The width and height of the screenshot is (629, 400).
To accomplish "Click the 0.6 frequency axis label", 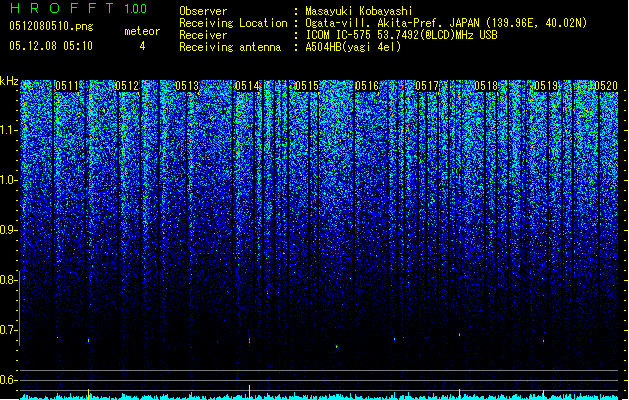I will pyautogui.click(x=8, y=380).
